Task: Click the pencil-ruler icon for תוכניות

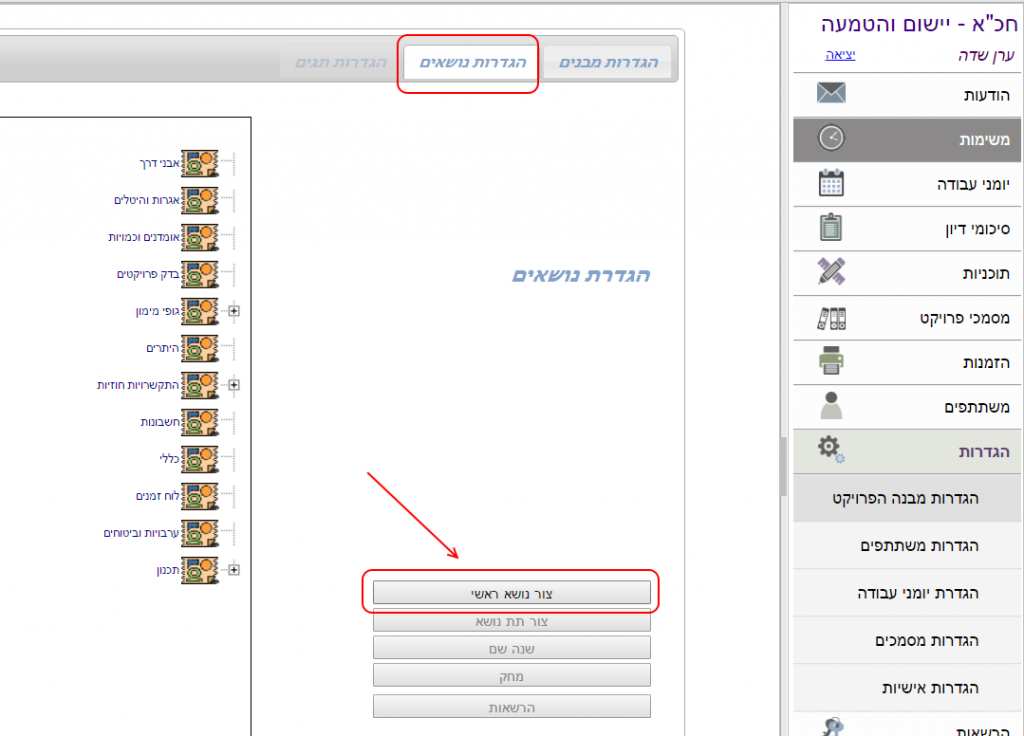Action: 831,272
